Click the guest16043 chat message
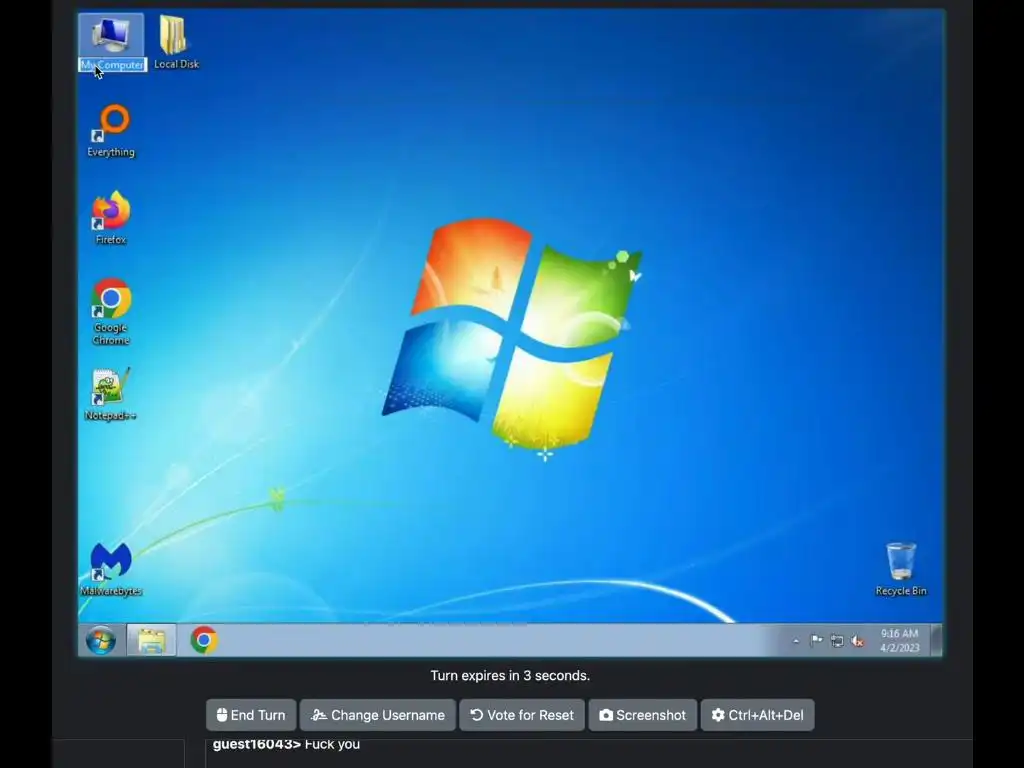 coord(286,744)
